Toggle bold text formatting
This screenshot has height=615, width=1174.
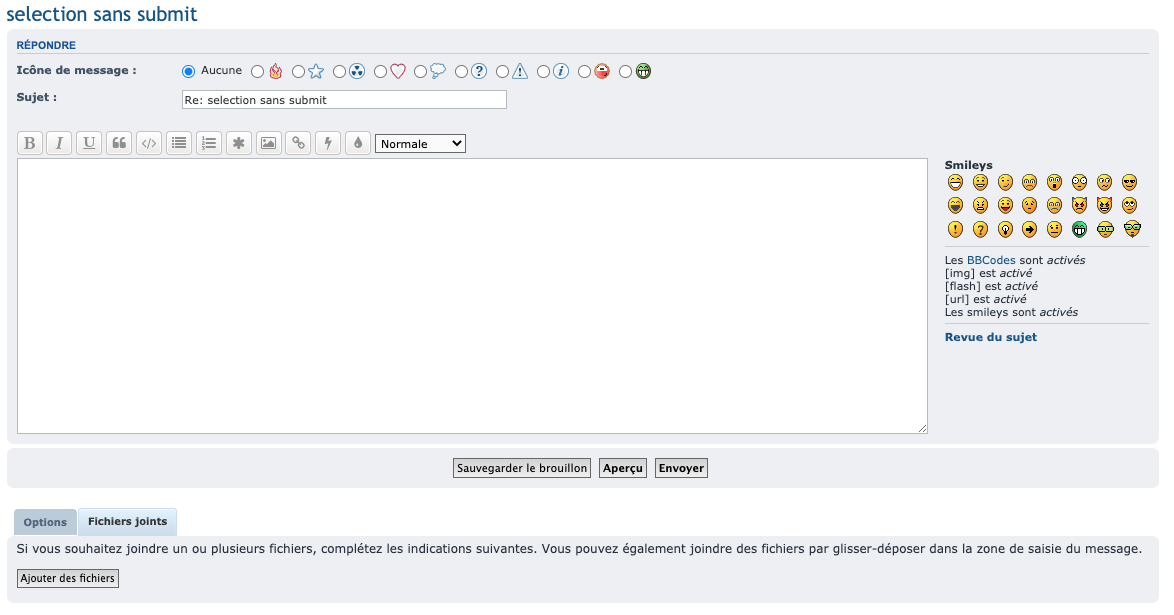[x=30, y=143]
